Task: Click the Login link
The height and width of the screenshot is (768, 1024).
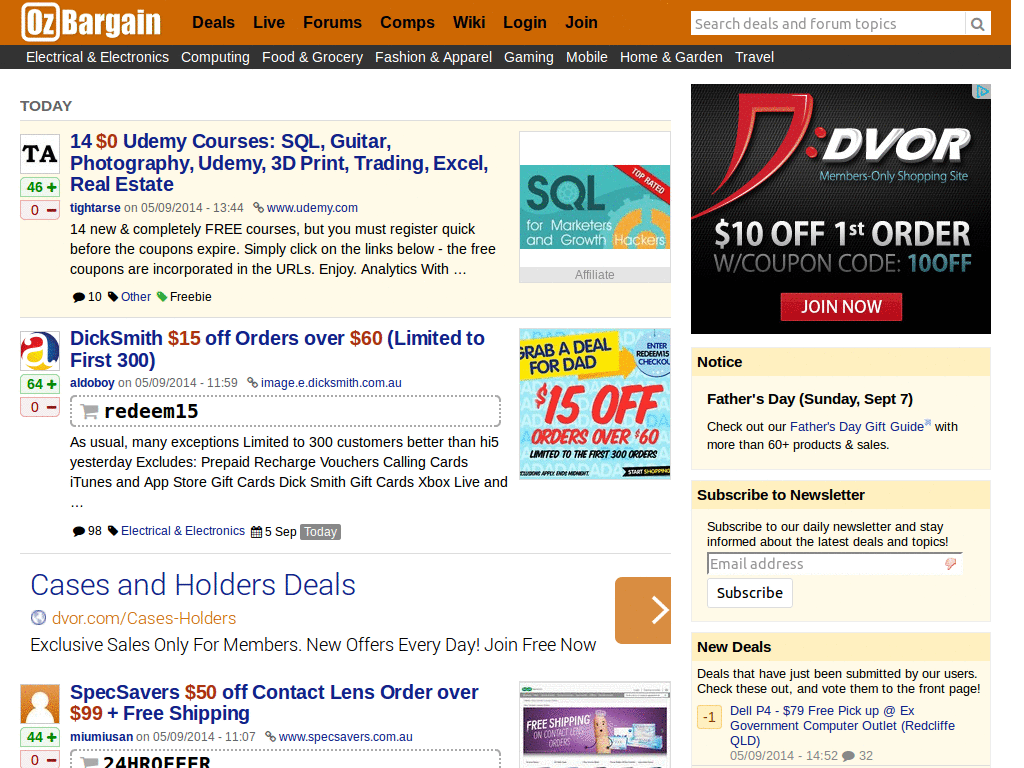Action: (524, 23)
